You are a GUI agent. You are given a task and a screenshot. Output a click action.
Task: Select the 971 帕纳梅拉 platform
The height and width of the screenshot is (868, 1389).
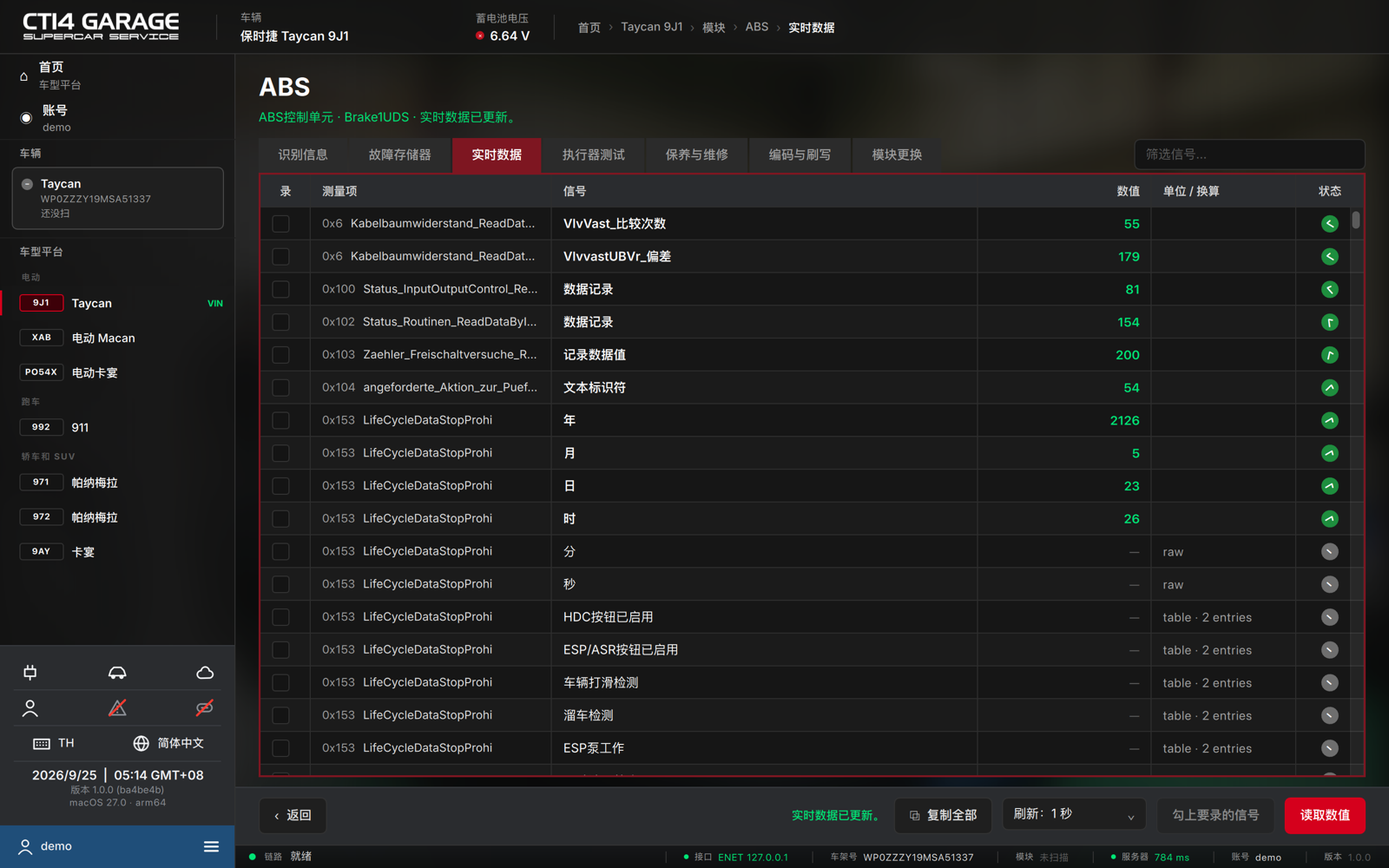(x=118, y=483)
